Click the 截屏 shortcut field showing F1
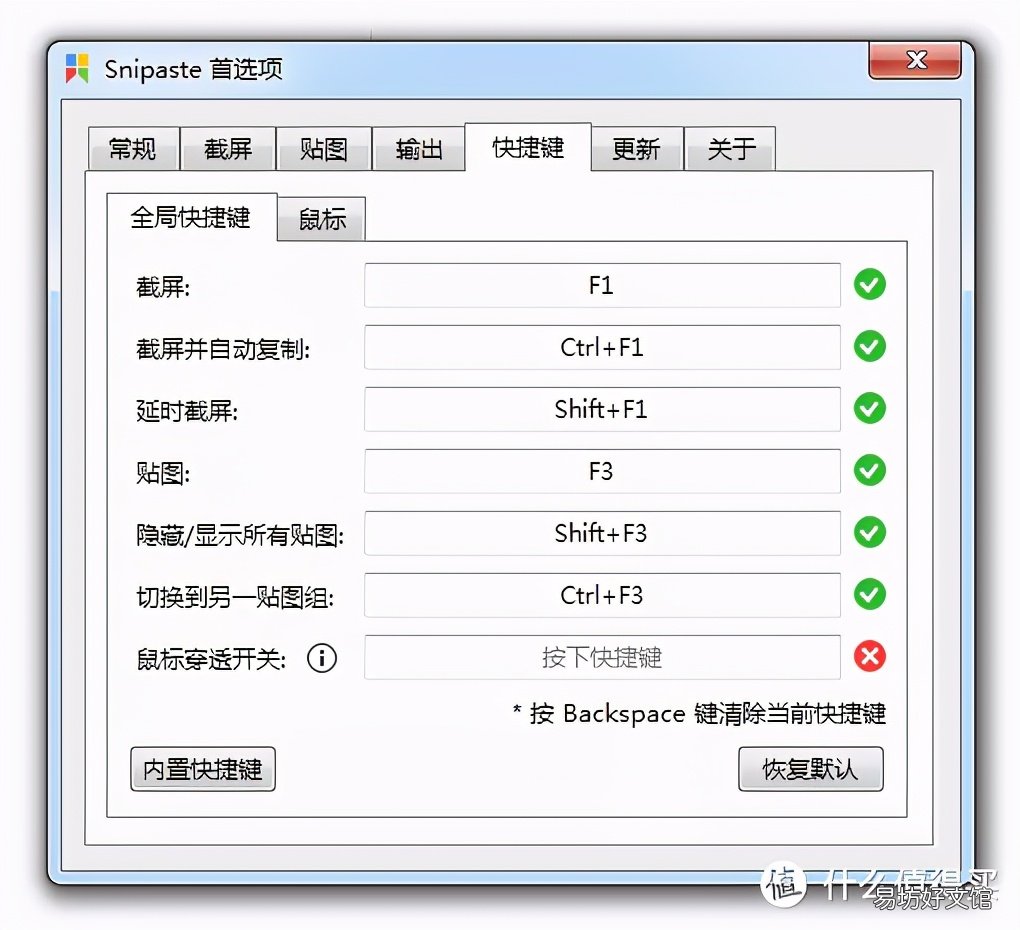Viewport: 1020px width, 930px height. tap(602, 285)
